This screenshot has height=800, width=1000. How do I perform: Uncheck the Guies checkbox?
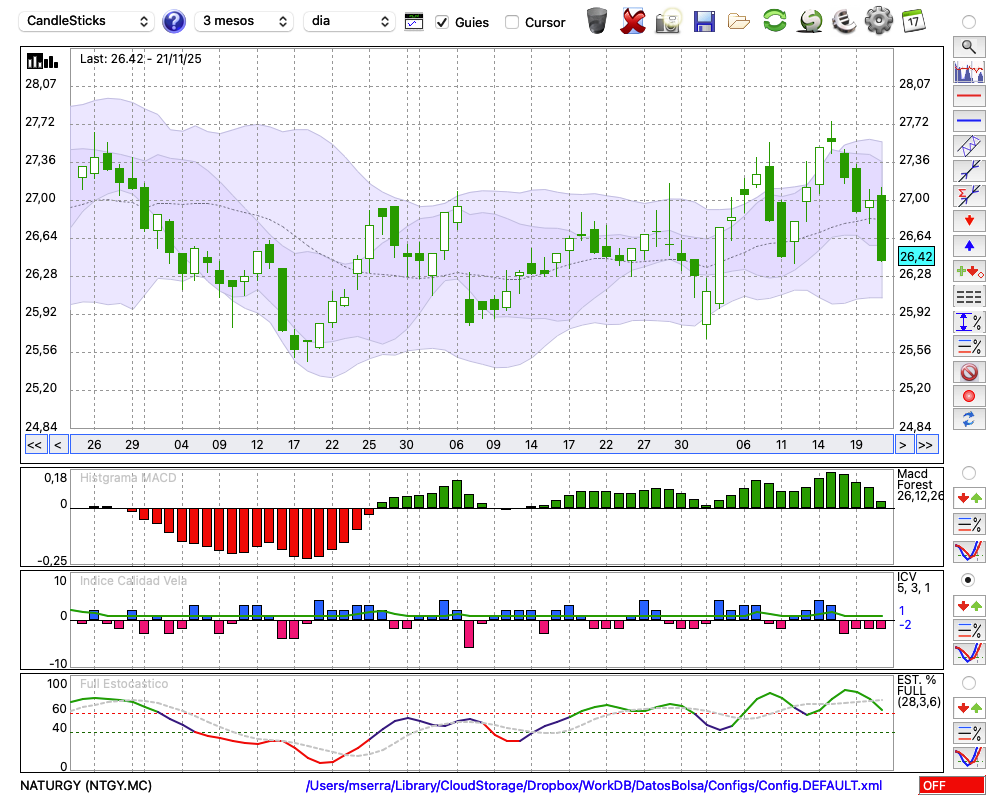442,22
